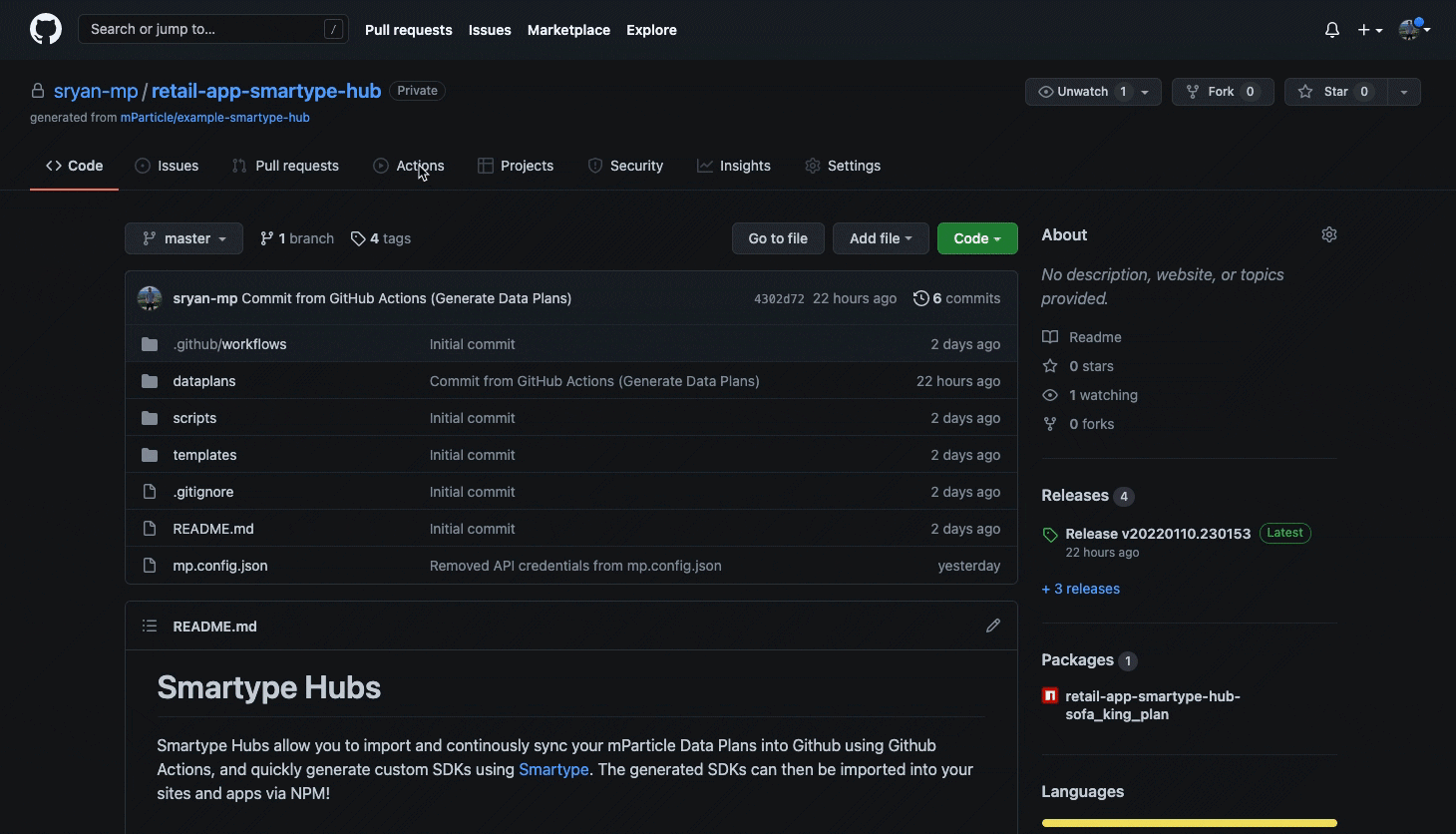Open 1 watching link
The width and height of the screenshot is (1456, 834).
1090,395
